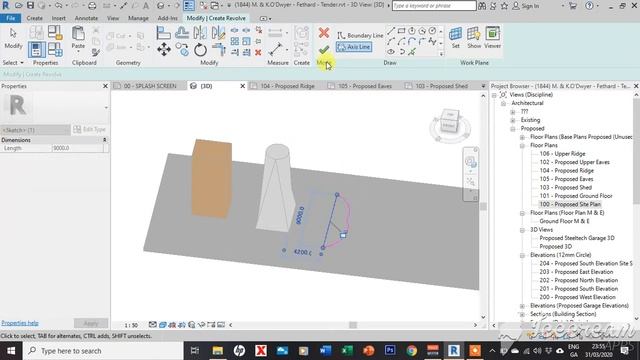Open the Add-Ins ribbon tab
The width and height of the screenshot is (640, 360).
(167, 18)
